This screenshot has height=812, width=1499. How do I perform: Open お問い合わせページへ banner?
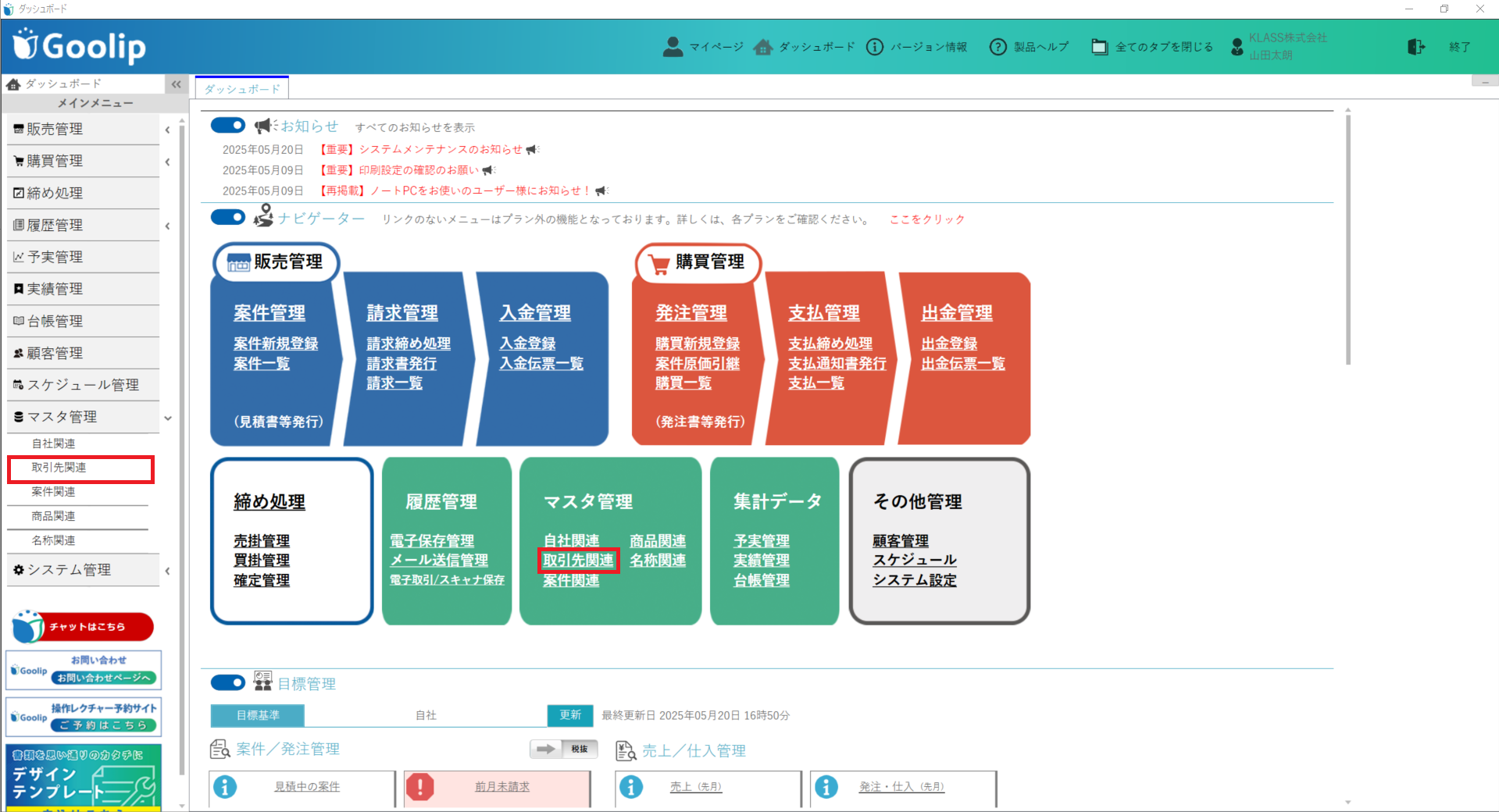point(84,670)
